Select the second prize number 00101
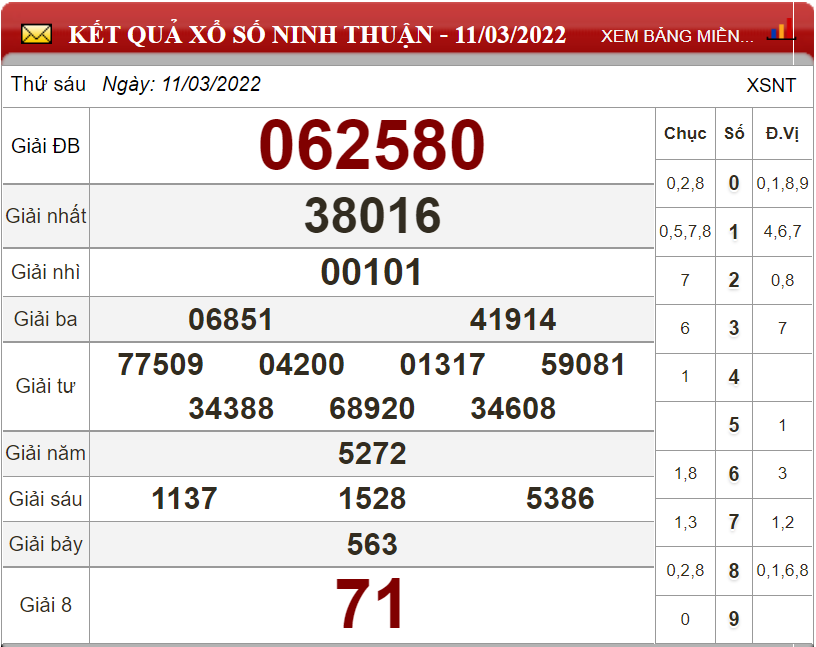816x647 pixels. click(x=372, y=272)
